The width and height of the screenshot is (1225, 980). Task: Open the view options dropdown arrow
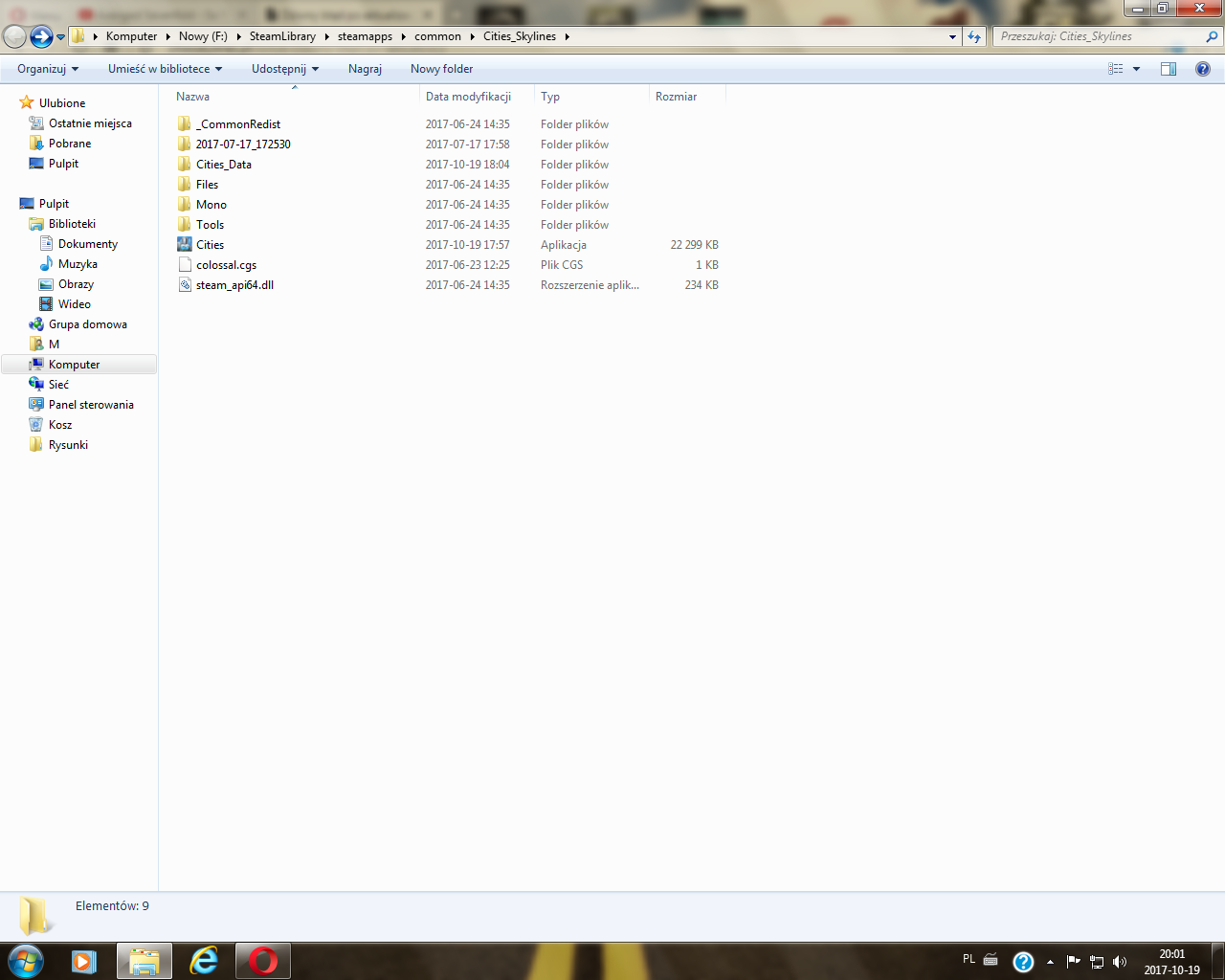1137,69
